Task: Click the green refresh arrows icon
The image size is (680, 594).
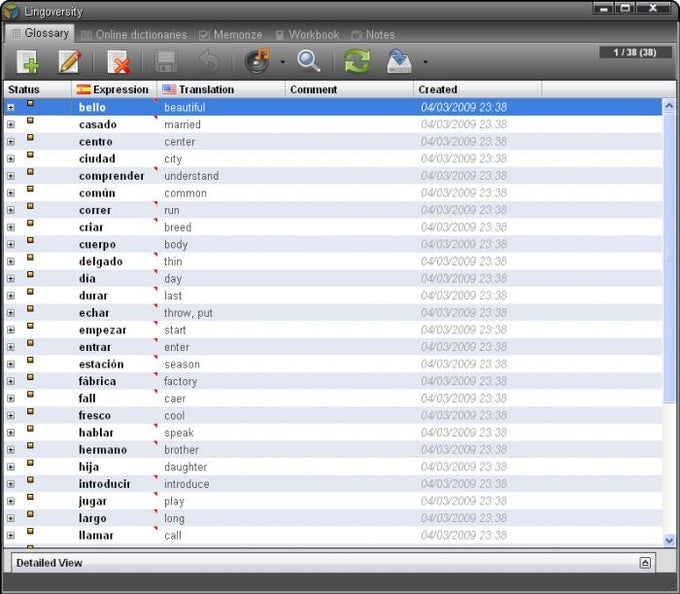Action: point(357,61)
